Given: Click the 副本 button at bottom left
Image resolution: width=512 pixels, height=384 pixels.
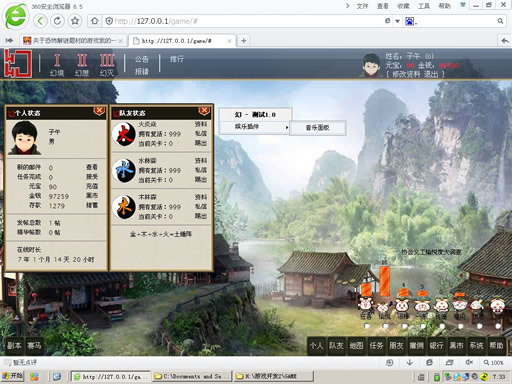Looking at the screenshot, I should (x=14, y=346).
